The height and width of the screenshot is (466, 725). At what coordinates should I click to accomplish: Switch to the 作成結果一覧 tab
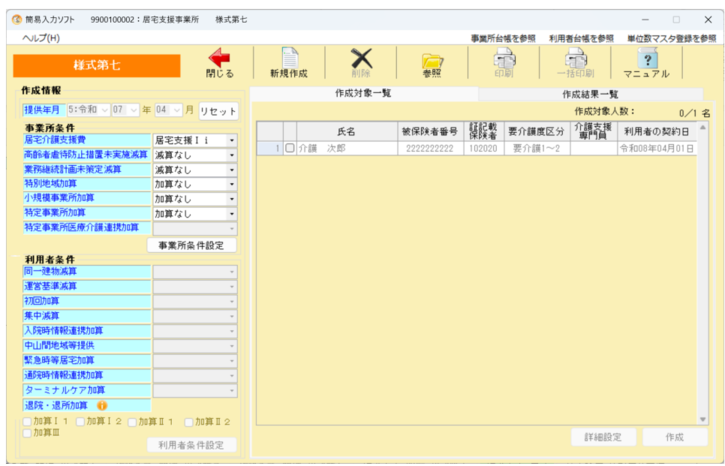[591, 93]
